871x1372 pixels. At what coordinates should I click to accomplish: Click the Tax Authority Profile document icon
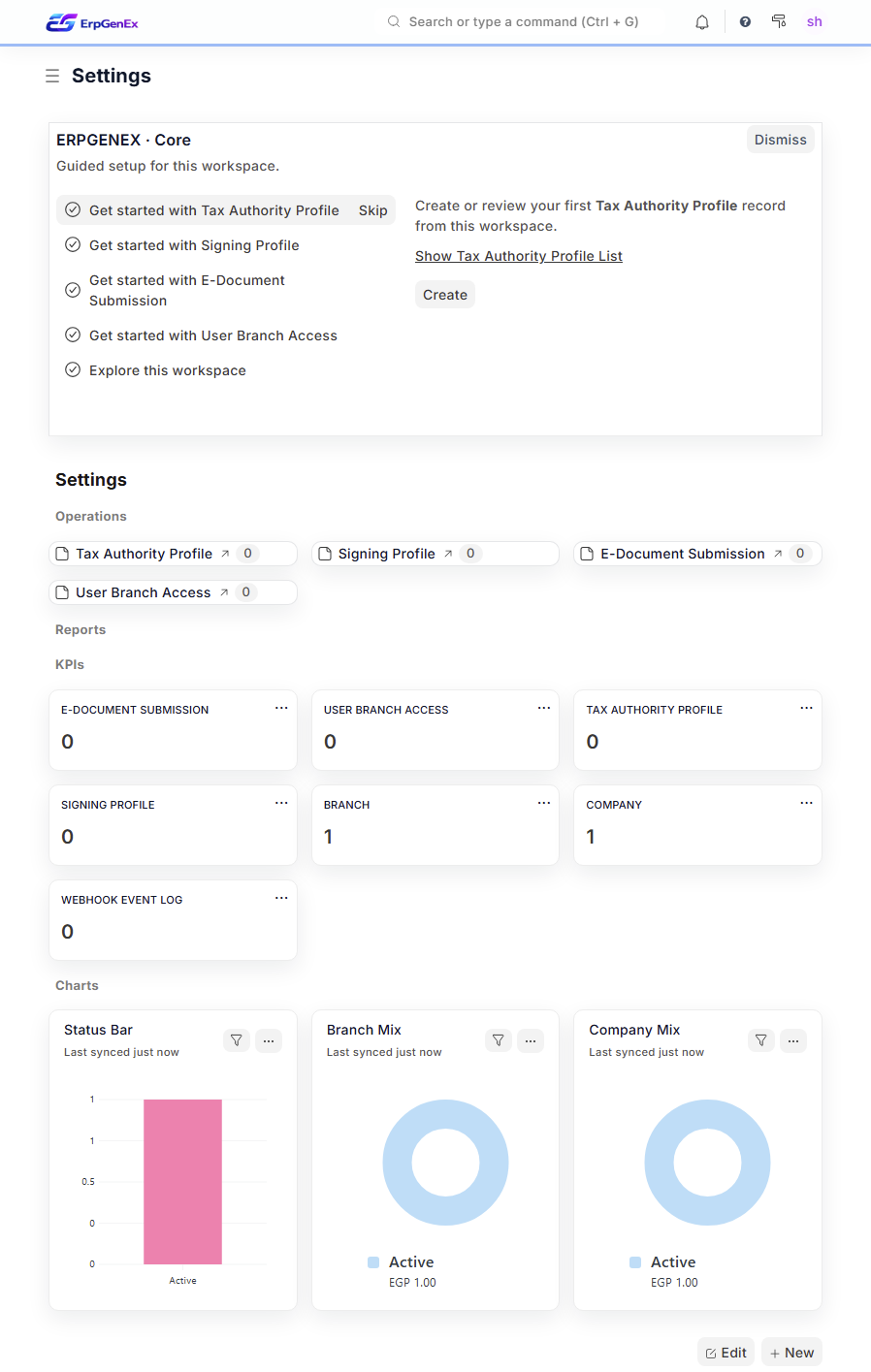pyautogui.click(x=62, y=553)
